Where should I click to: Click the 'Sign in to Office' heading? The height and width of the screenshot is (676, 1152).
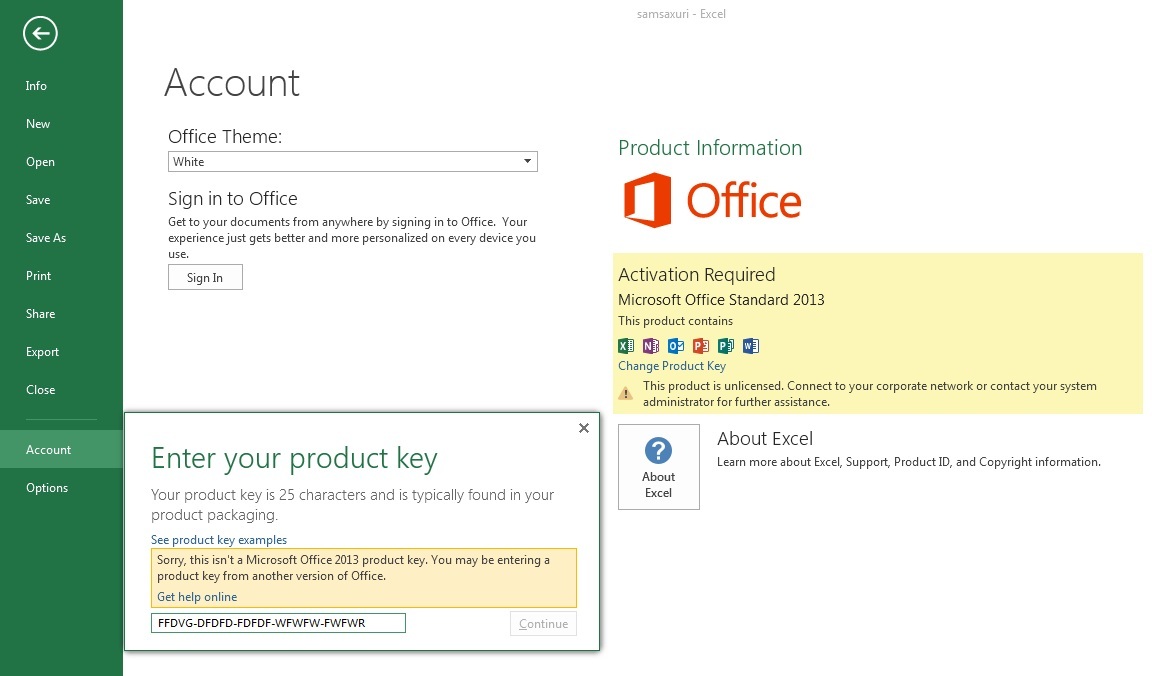pos(233,199)
